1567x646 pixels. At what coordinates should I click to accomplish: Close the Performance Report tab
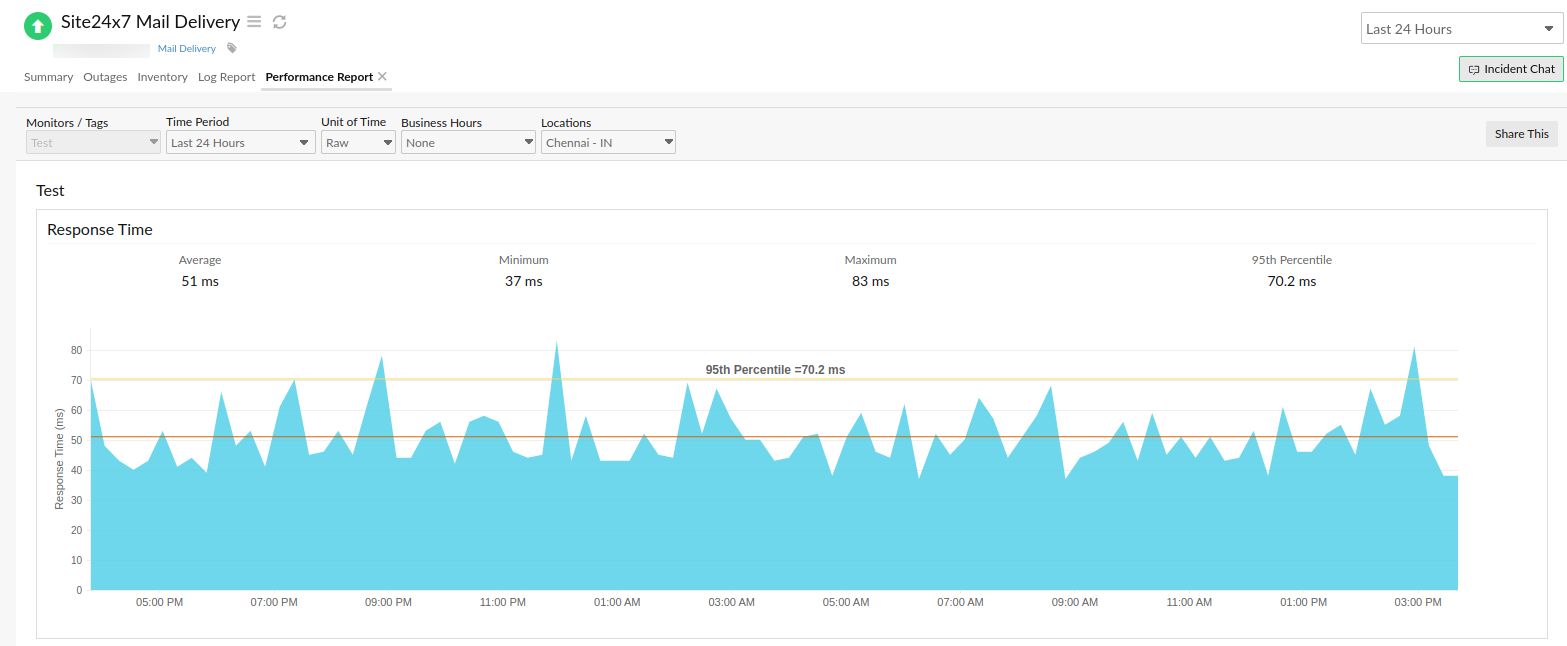coord(382,75)
